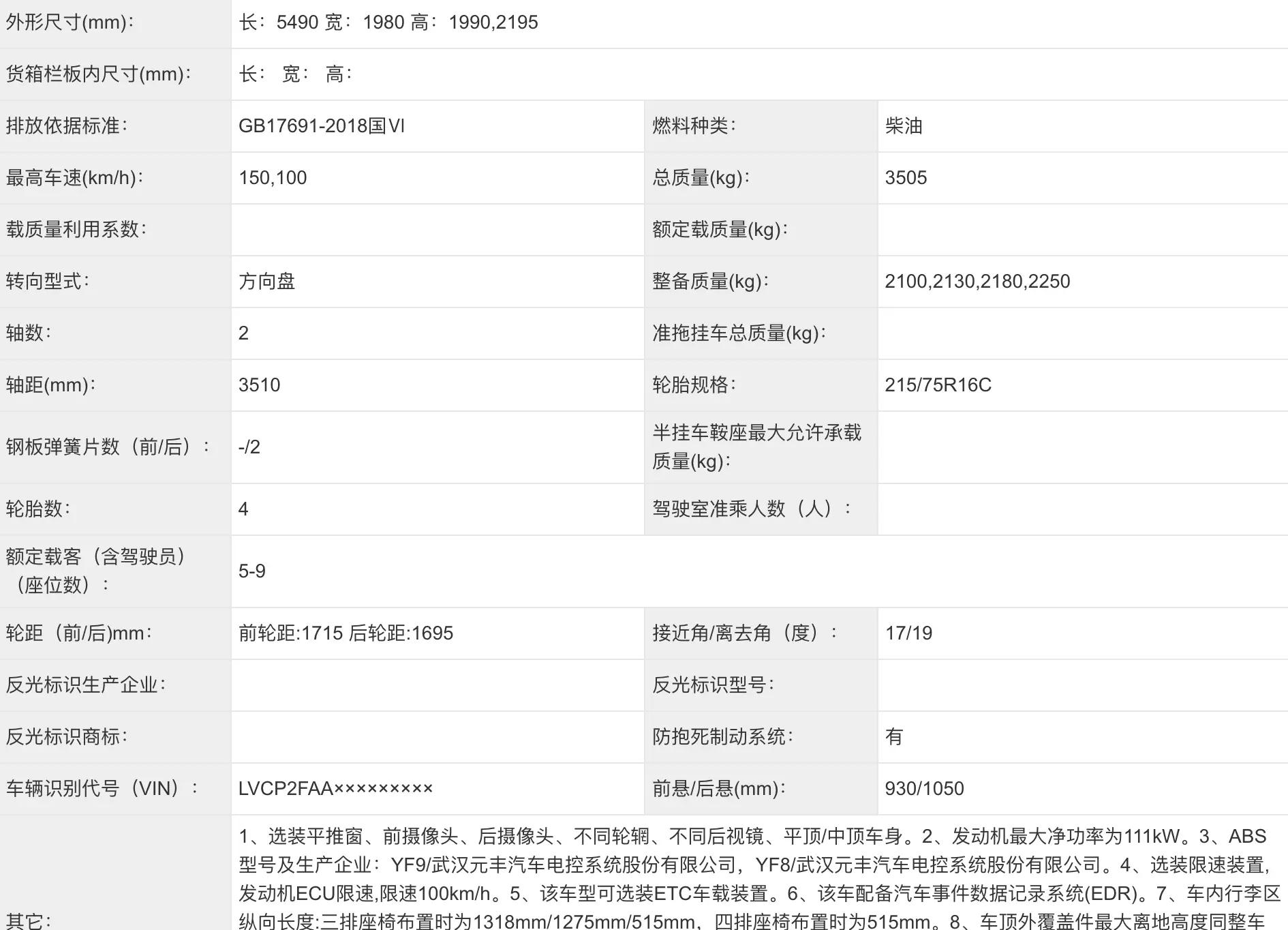The width and height of the screenshot is (1288, 930).
Task: Select the wheelbase value 3510
Action: coord(260,385)
